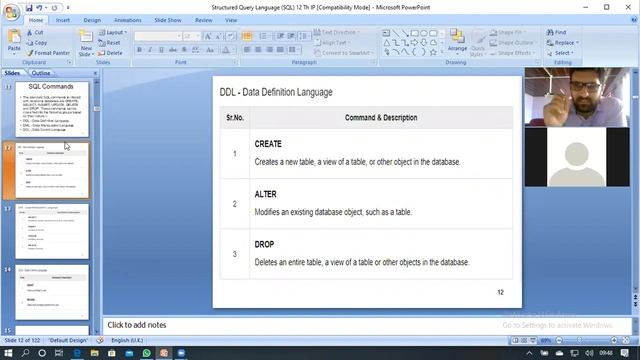Click the spell check status icon
This screenshot has height=360, width=640.
point(100,340)
